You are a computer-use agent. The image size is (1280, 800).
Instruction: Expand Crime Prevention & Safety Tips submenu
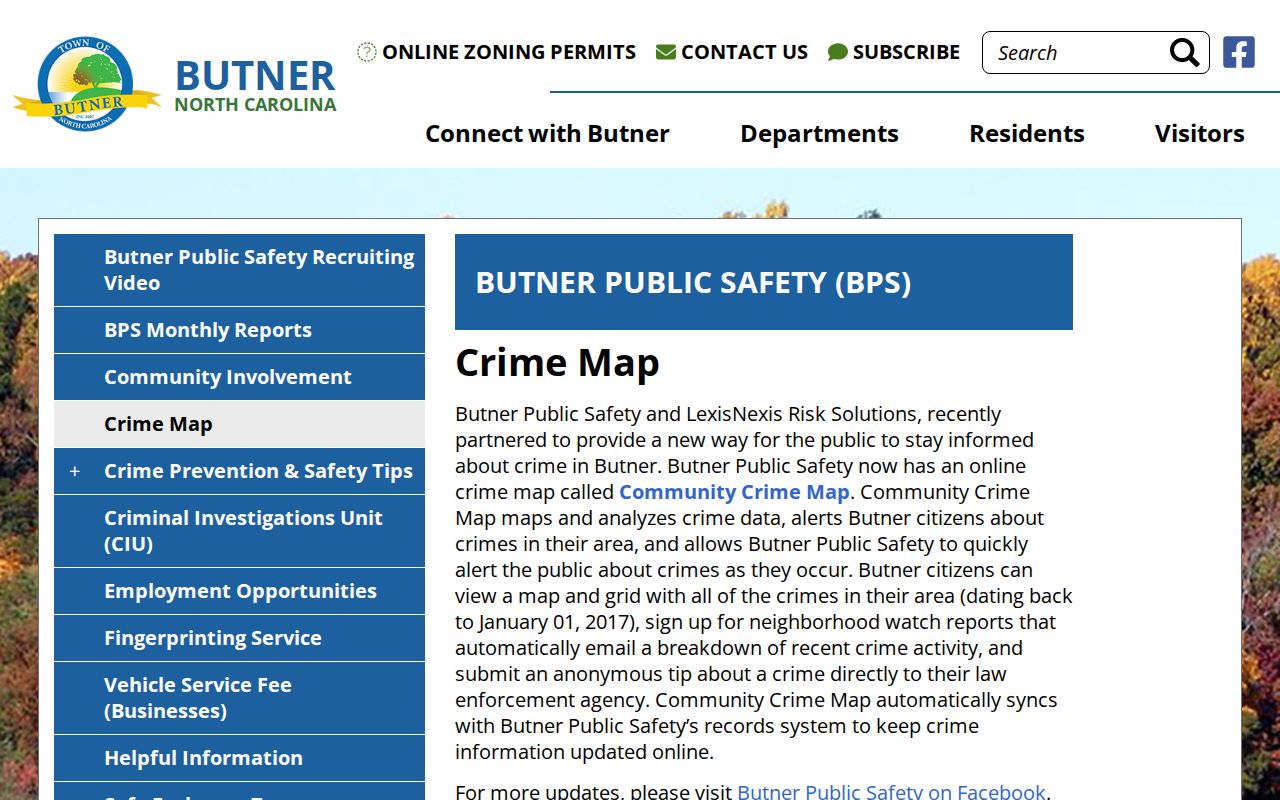(x=75, y=471)
